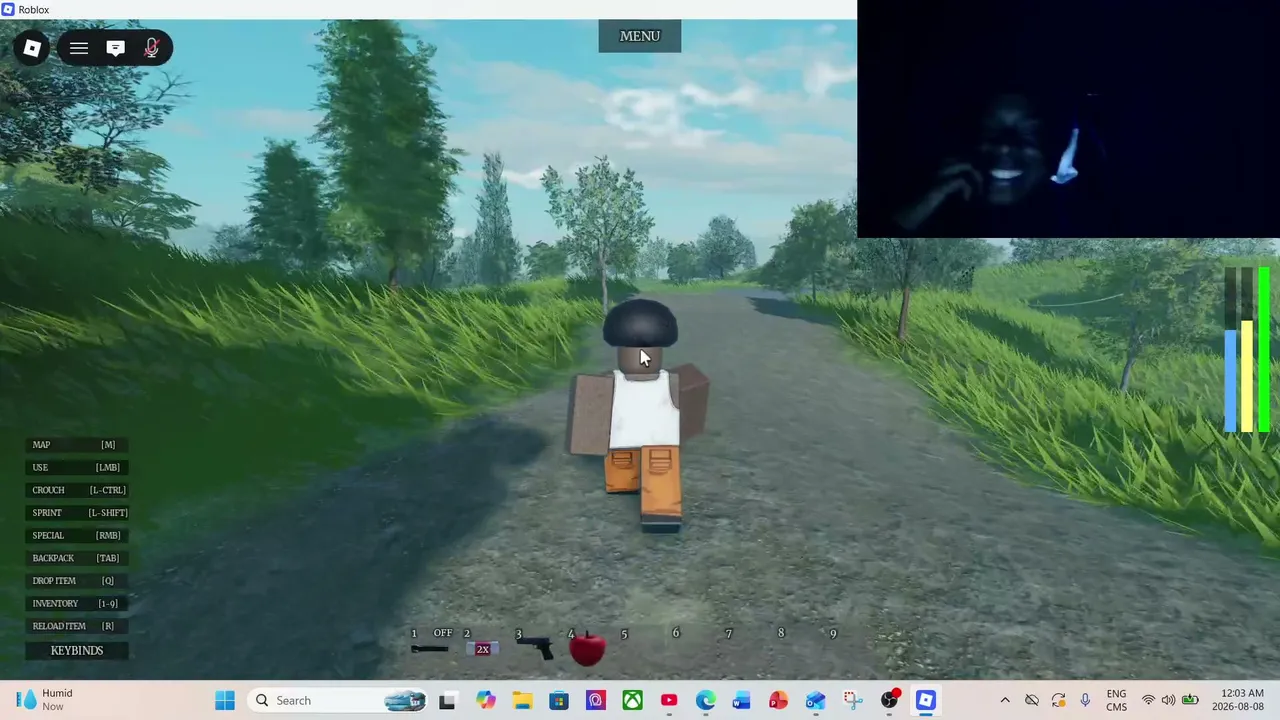Open YouTube from the taskbar
The image size is (1280, 720).
click(x=669, y=700)
